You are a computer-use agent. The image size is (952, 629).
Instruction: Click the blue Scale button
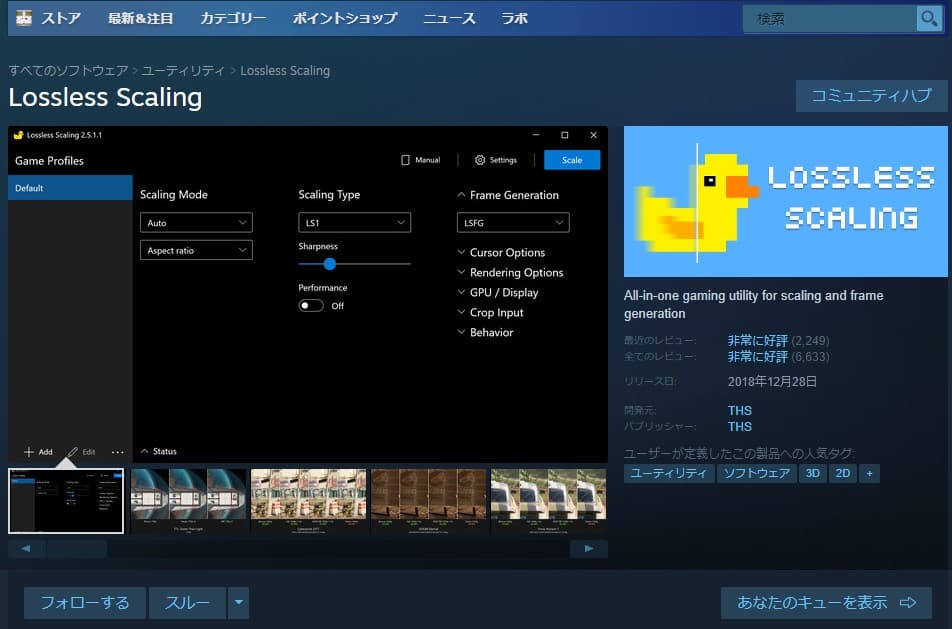(x=572, y=160)
